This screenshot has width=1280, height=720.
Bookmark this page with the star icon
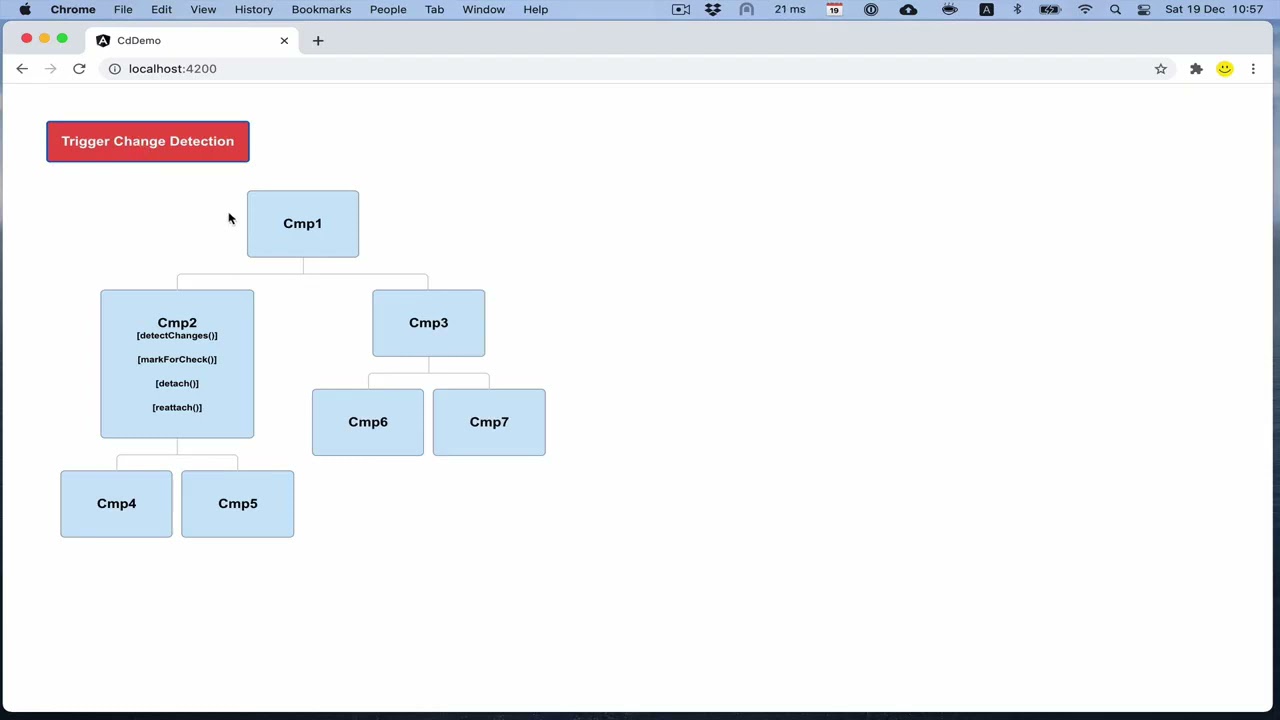click(1161, 69)
